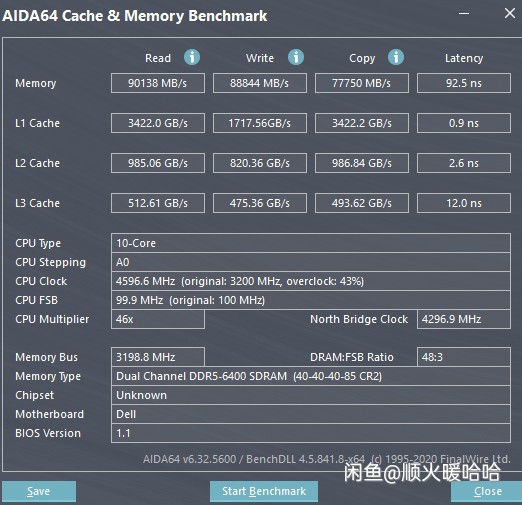Viewport: 522px width, 505px height.
Task: Click the Motherboard Dell field
Action: pos(311,414)
